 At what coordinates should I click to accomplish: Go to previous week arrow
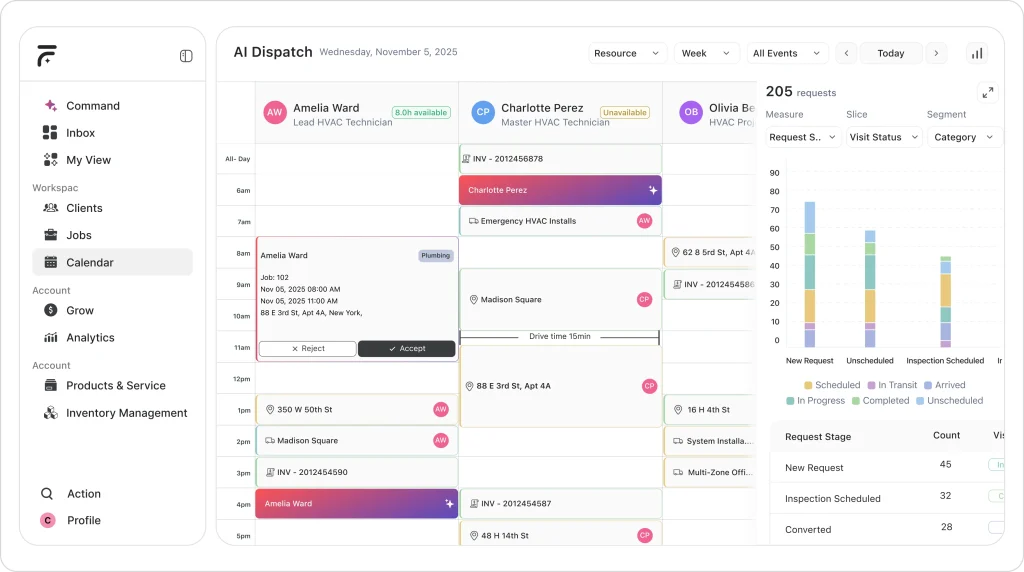click(x=846, y=54)
